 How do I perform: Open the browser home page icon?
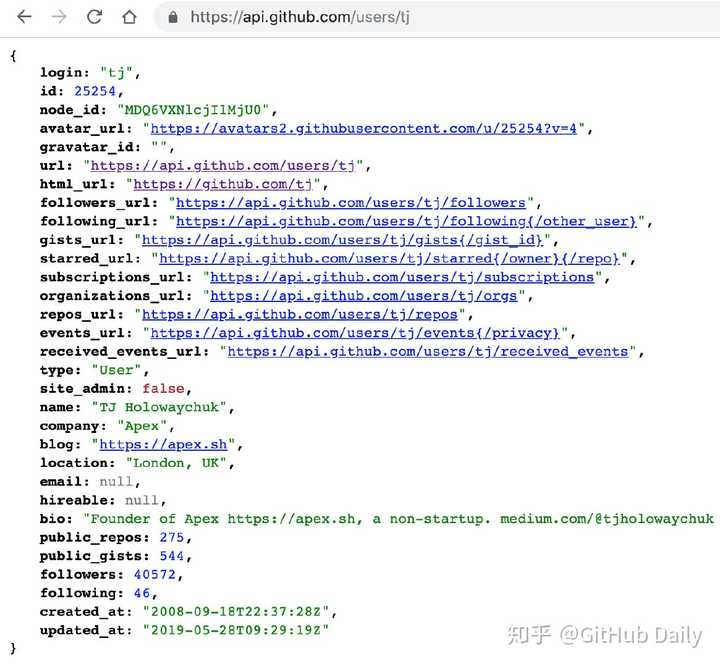[x=129, y=17]
